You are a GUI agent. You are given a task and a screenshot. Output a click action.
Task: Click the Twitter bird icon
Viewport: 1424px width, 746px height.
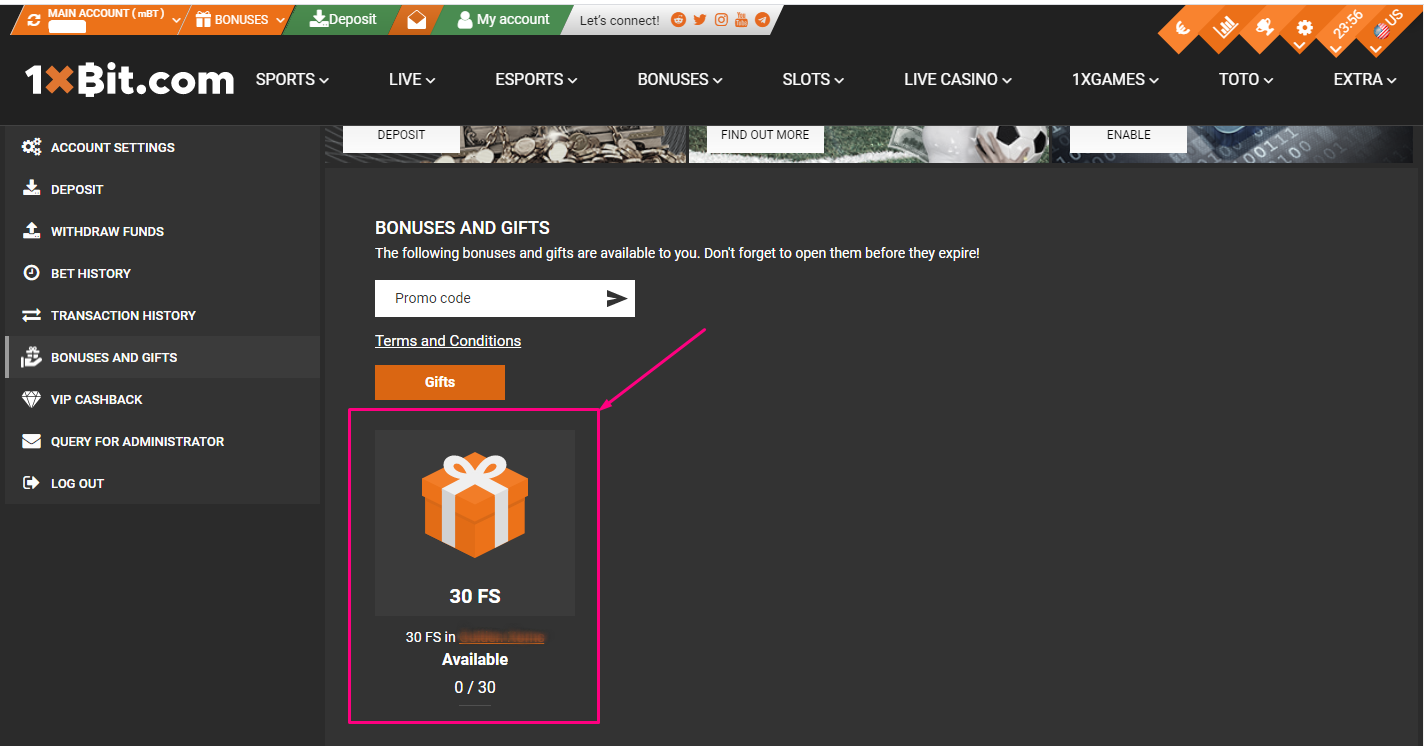pyautogui.click(x=699, y=19)
